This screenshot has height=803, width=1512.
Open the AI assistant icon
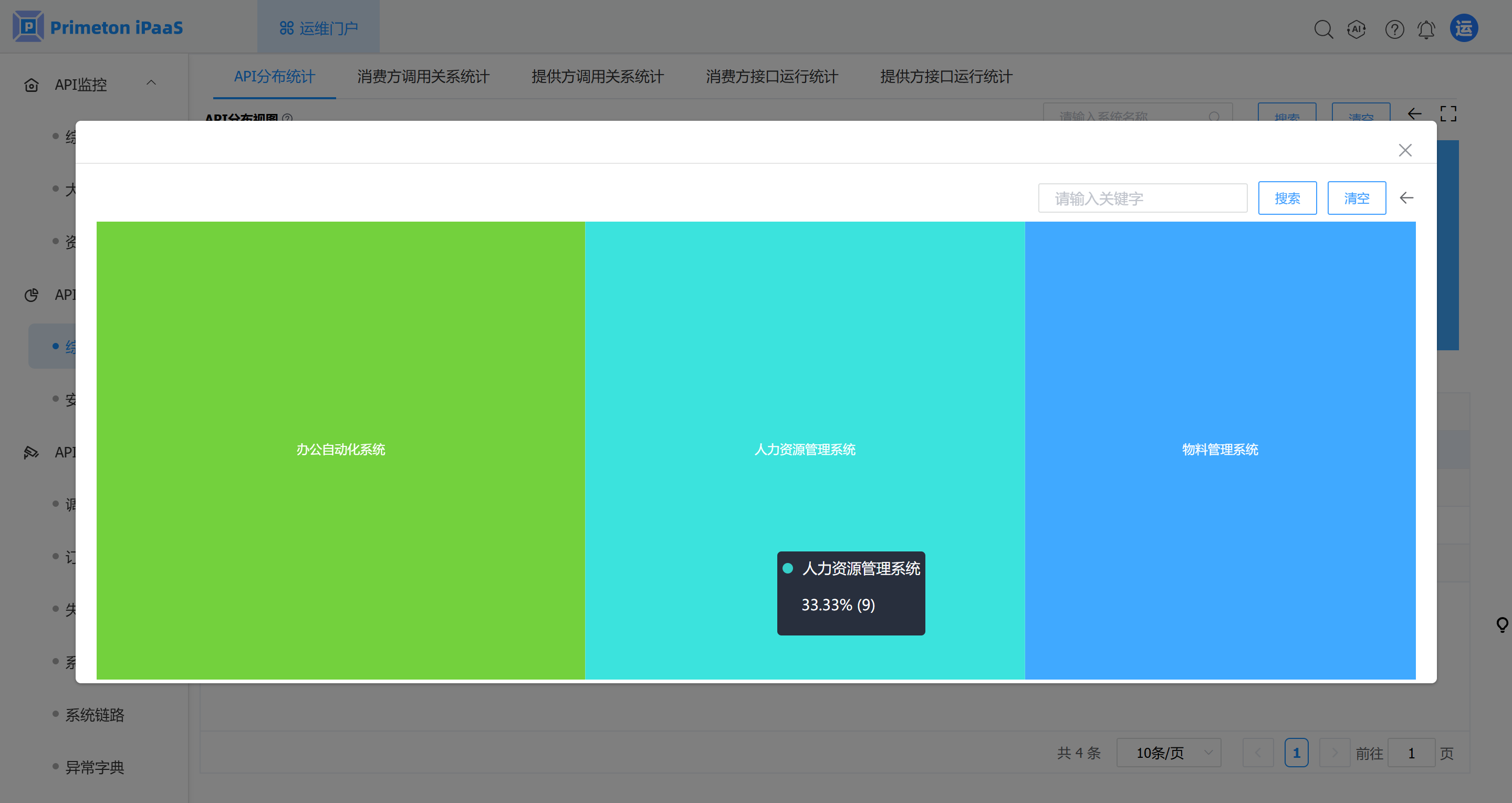tap(1357, 29)
